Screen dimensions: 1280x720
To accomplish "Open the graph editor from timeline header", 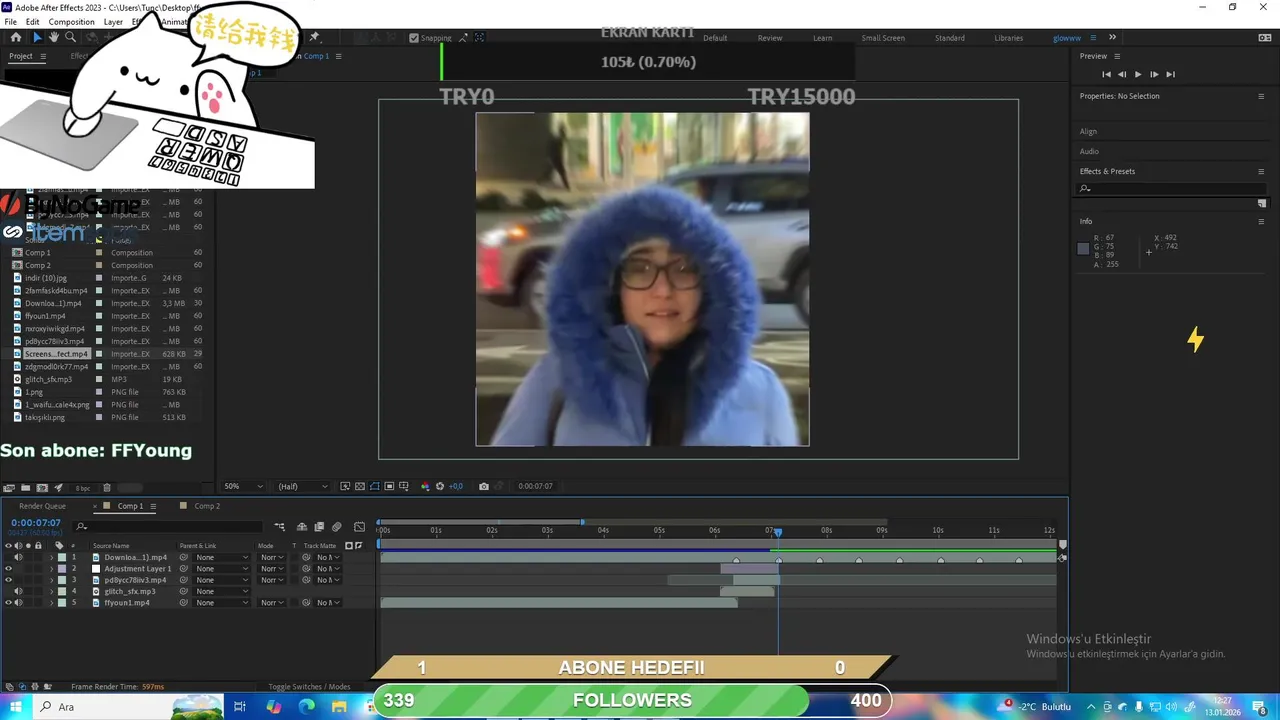I will tap(359, 526).
